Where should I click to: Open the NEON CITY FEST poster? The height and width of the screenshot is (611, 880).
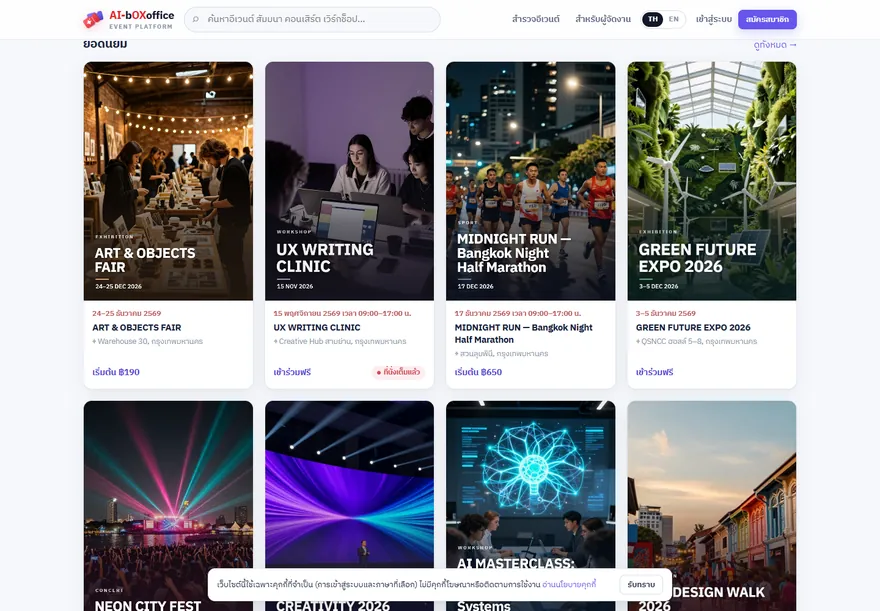[168, 506]
